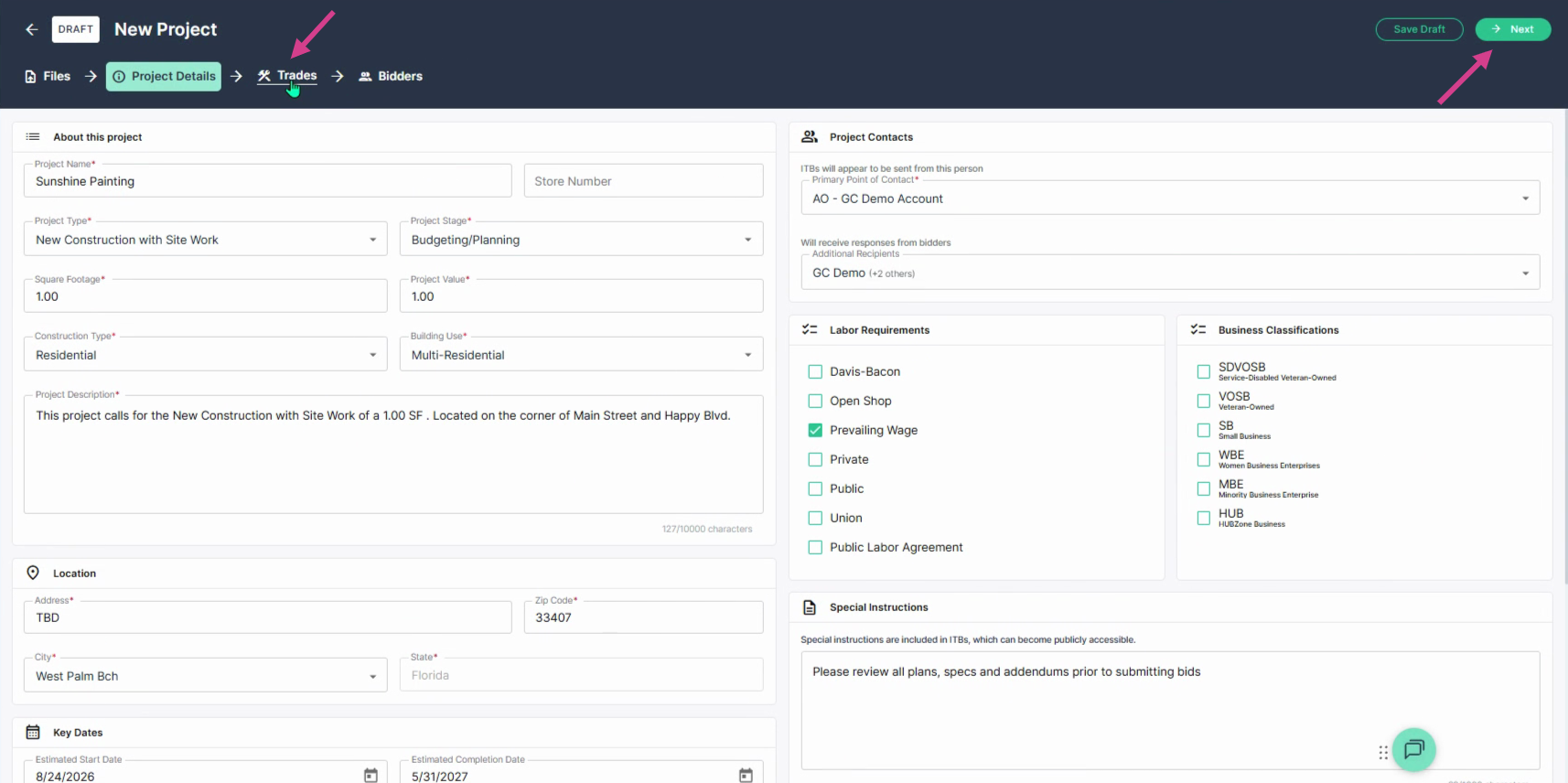
Task: Click the Next button
Action: pyautogui.click(x=1513, y=29)
